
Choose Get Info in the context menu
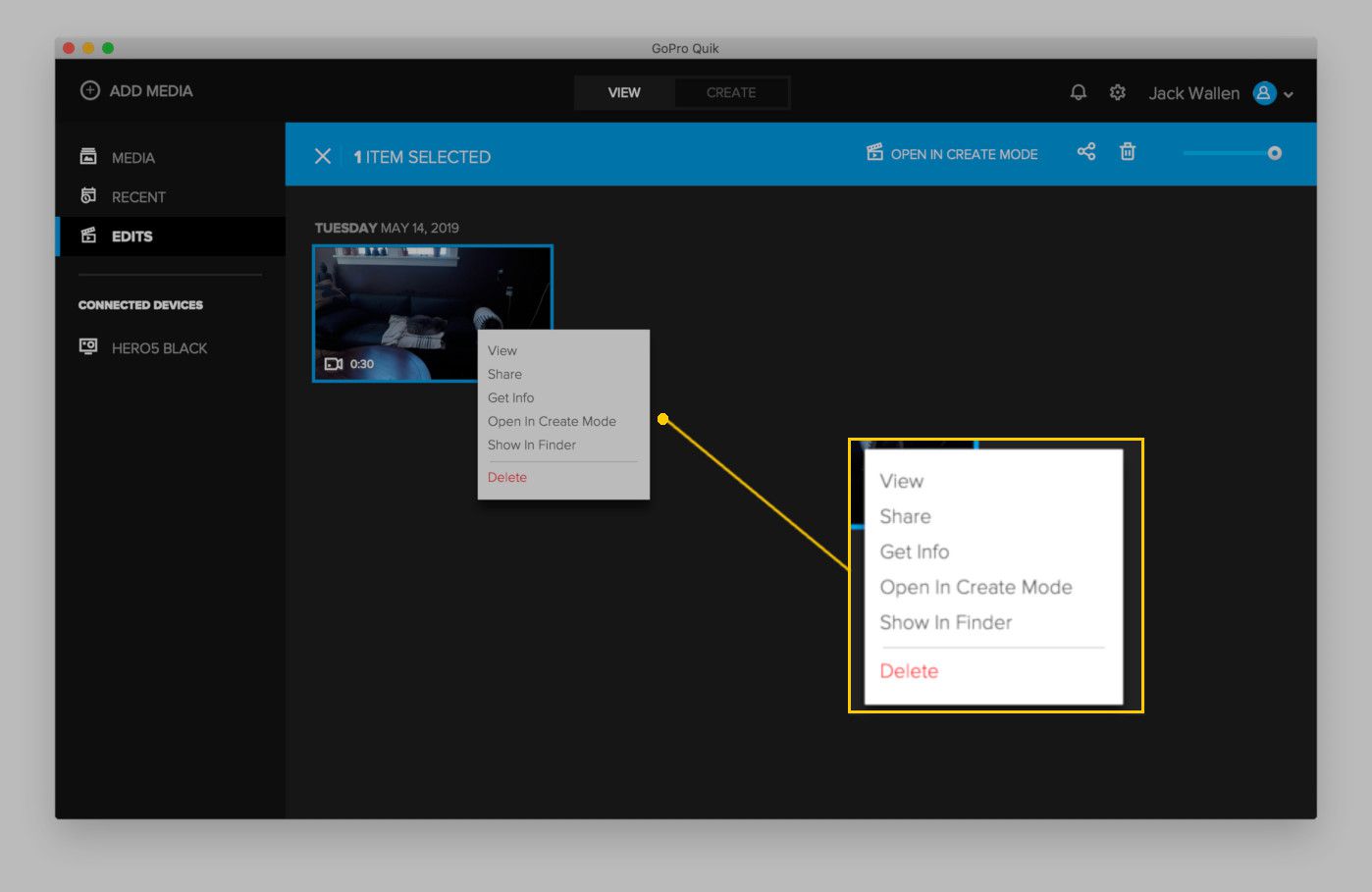pyautogui.click(x=511, y=397)
